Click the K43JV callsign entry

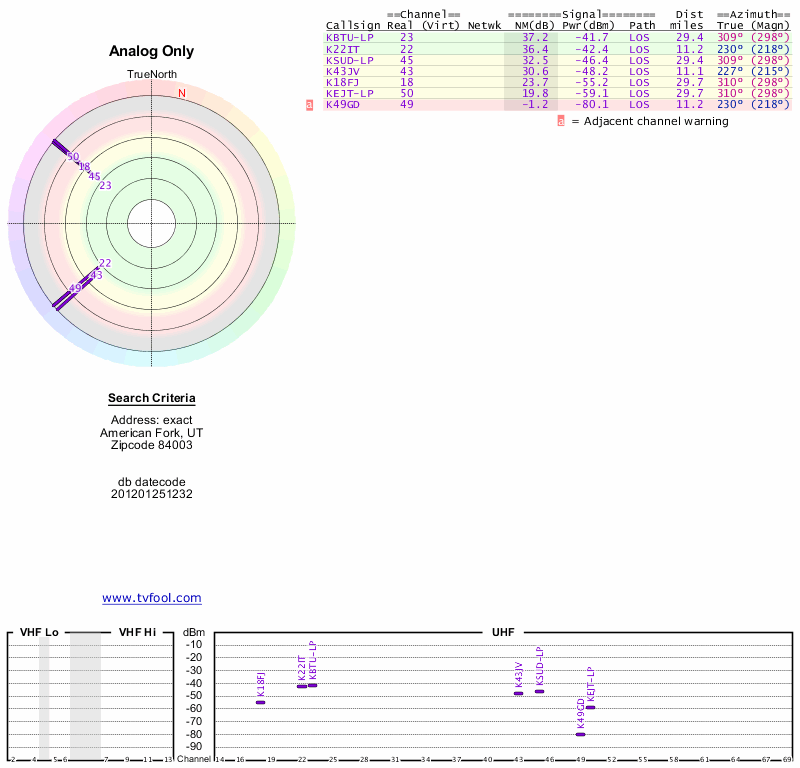pyautogui.click(x=343, y=71)
